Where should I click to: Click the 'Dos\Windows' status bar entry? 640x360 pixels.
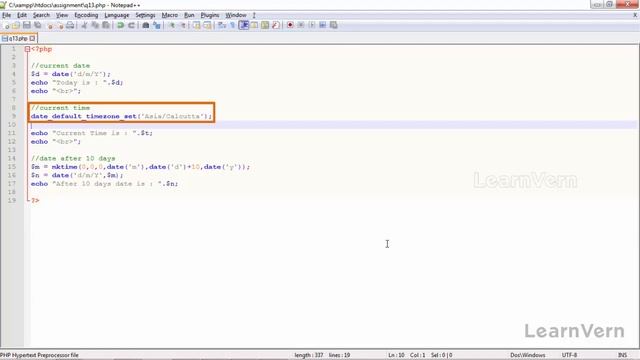coord(527,355)
